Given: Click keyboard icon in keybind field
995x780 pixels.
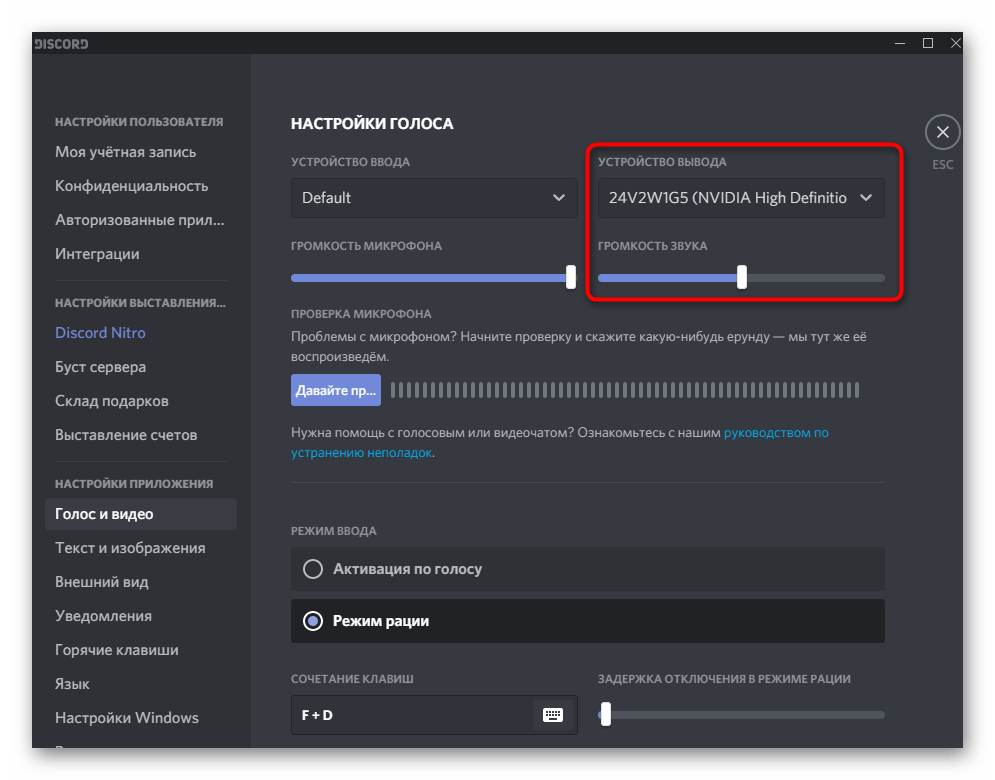Looking at the screenshot, I should pyautogui.click(x=553, y=715).
